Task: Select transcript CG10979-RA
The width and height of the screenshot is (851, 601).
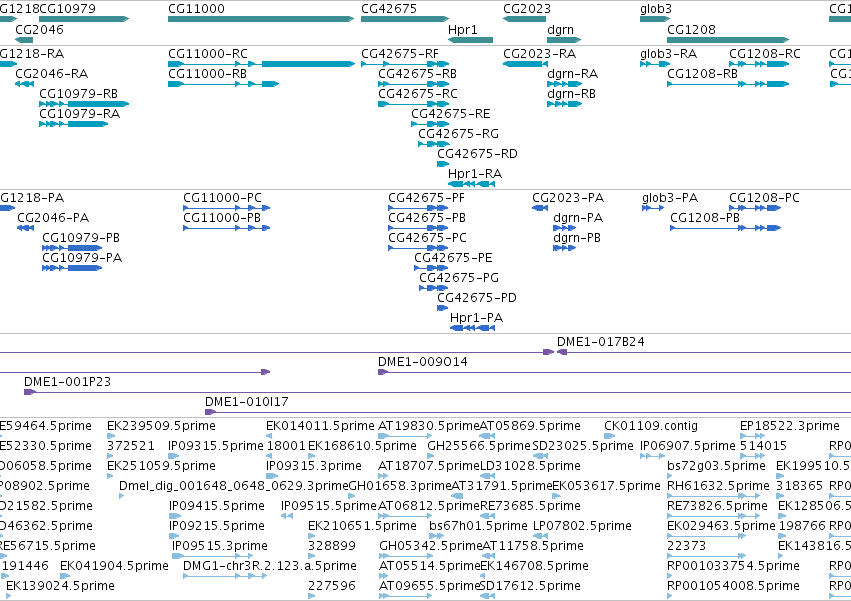Action: (x=79, y=114)
